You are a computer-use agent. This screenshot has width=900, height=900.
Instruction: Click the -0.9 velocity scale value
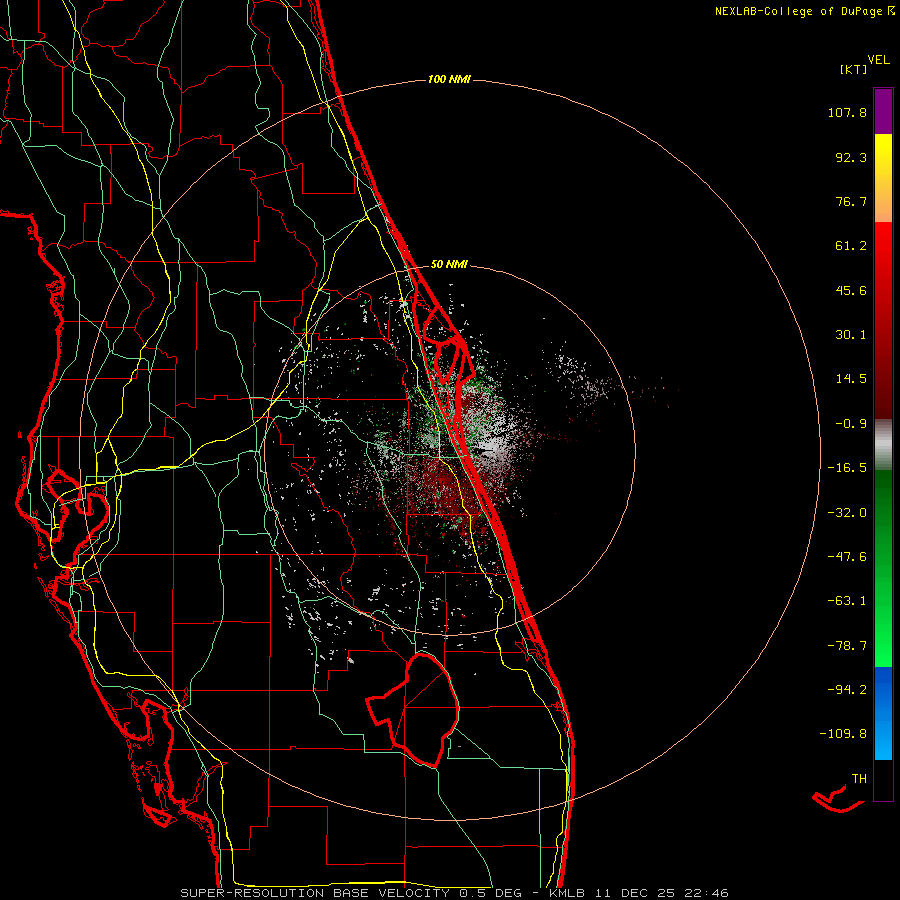click(851, 424)
